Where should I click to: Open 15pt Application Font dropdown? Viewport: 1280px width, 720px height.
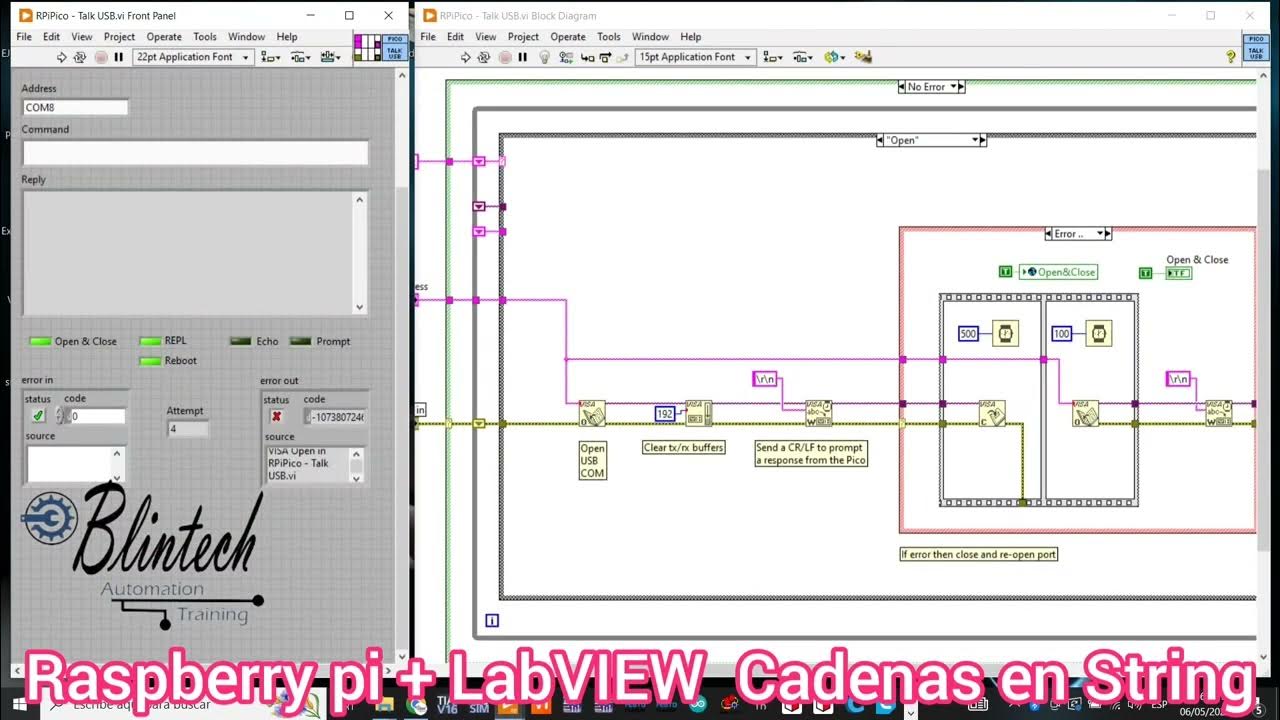point(694,57)
